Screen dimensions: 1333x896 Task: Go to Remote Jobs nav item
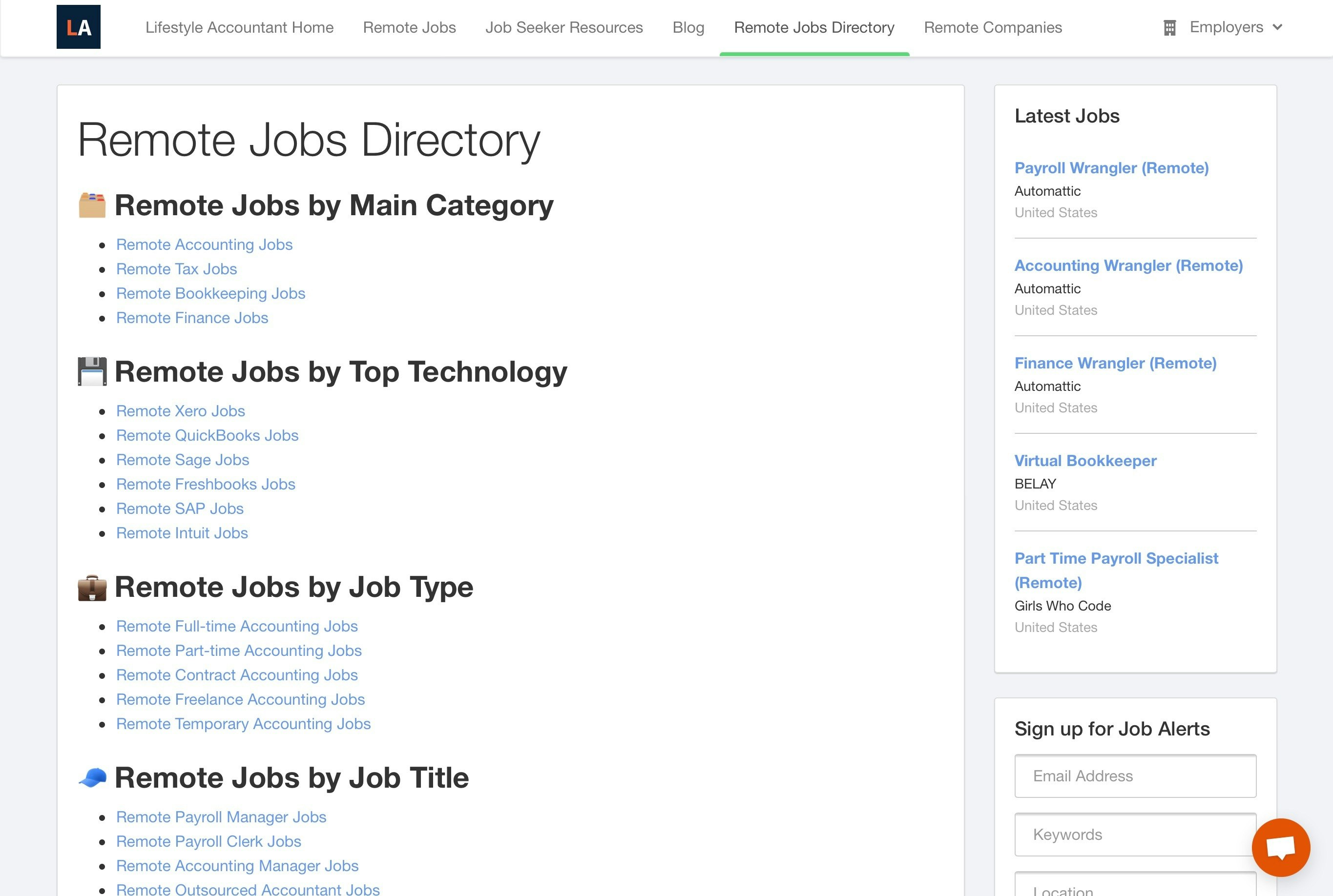[409, 27]
